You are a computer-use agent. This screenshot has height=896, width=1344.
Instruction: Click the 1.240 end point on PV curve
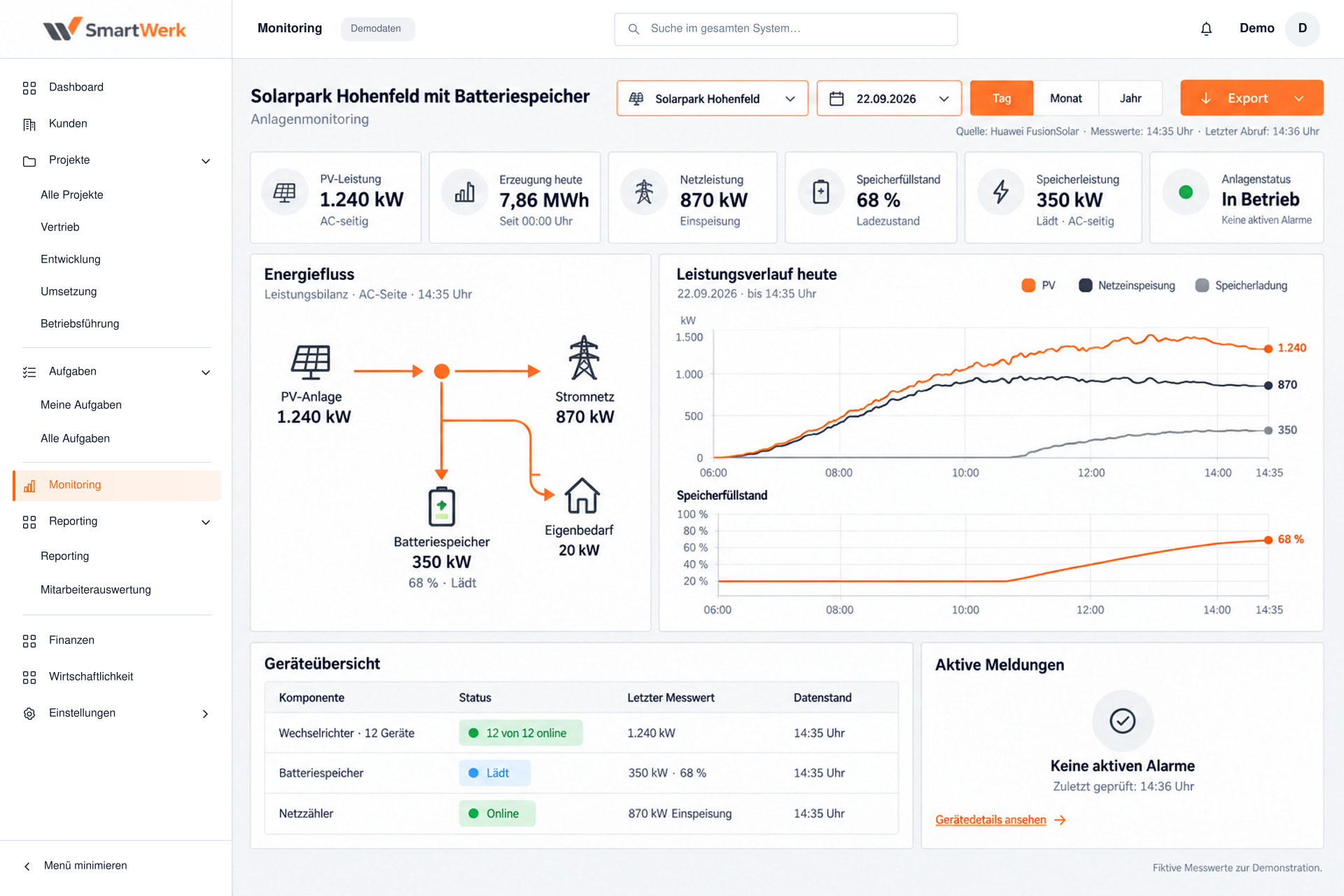coord(1268,349)
